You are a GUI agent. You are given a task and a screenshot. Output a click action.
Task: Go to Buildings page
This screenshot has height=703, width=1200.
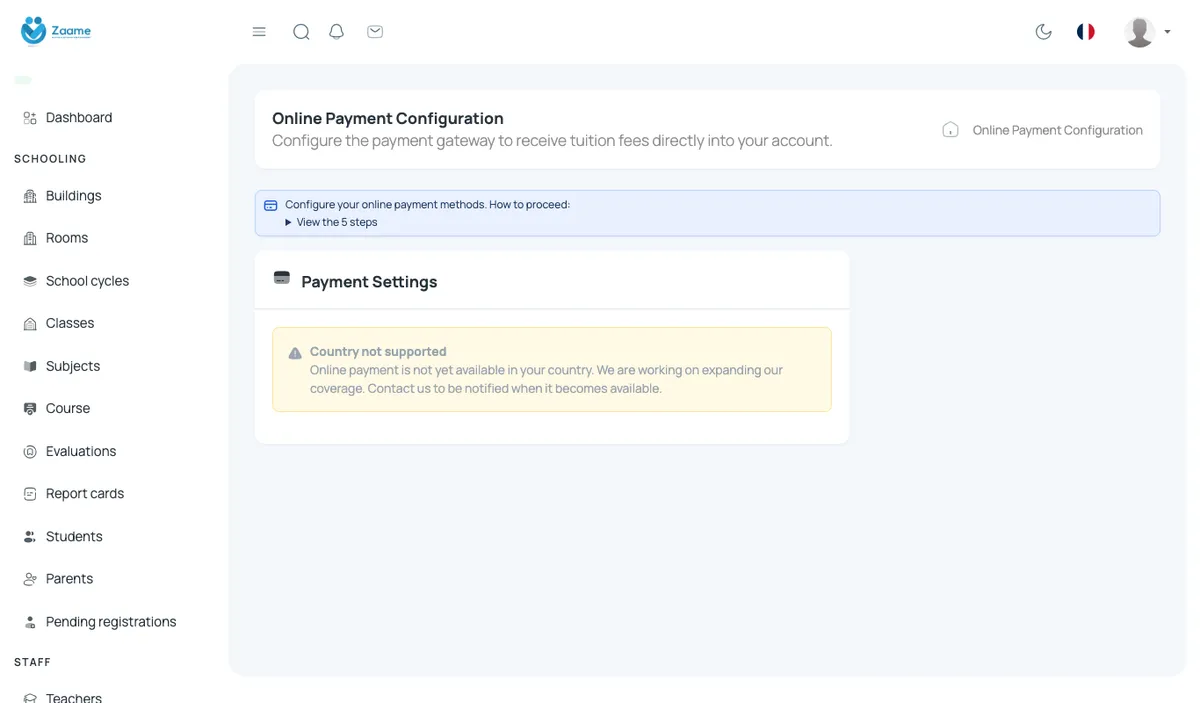click(x=74, y=196)
